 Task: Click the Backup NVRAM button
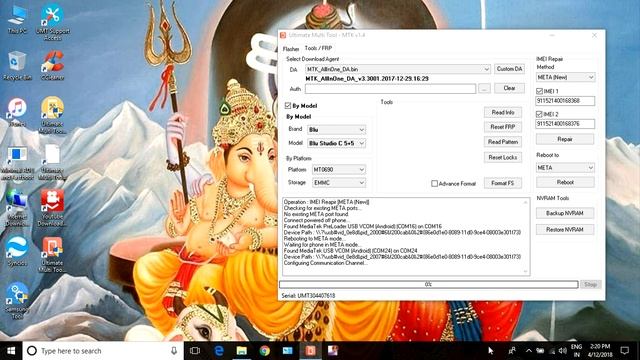pos(565,213)
